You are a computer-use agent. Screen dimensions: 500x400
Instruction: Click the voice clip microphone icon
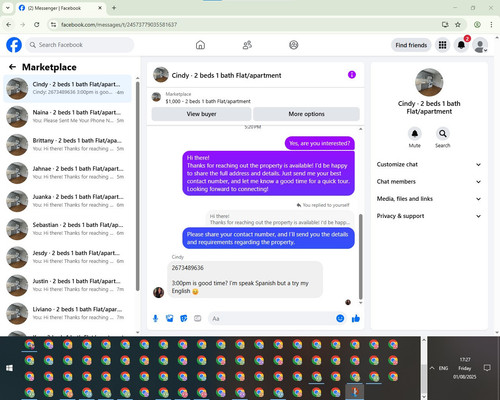pos(155,319)
